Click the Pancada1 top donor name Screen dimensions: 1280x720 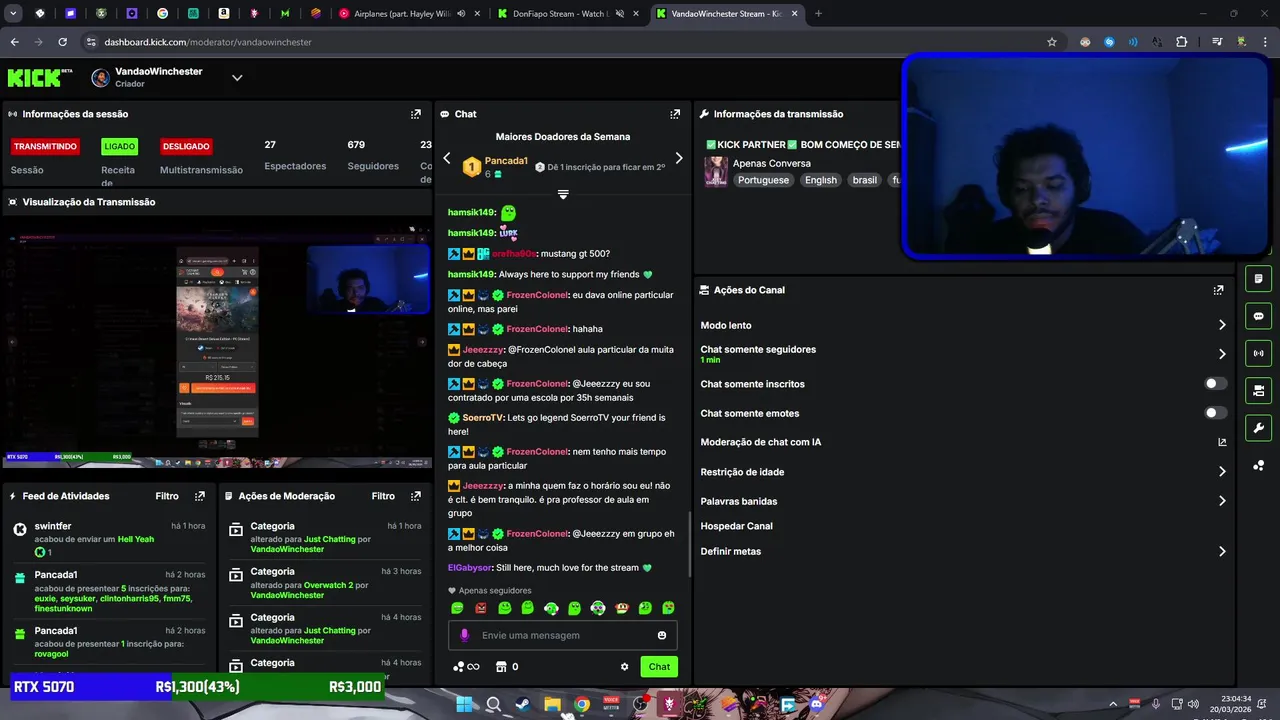[506, 161]
